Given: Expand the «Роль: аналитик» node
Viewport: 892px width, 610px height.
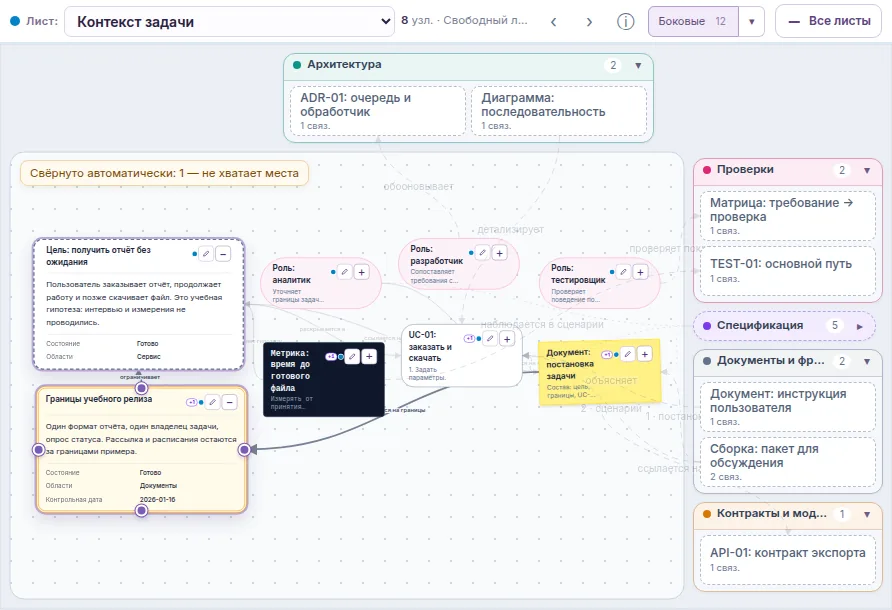Looking at the screenshot, I should pyautogui.click(x=362, y=272).
